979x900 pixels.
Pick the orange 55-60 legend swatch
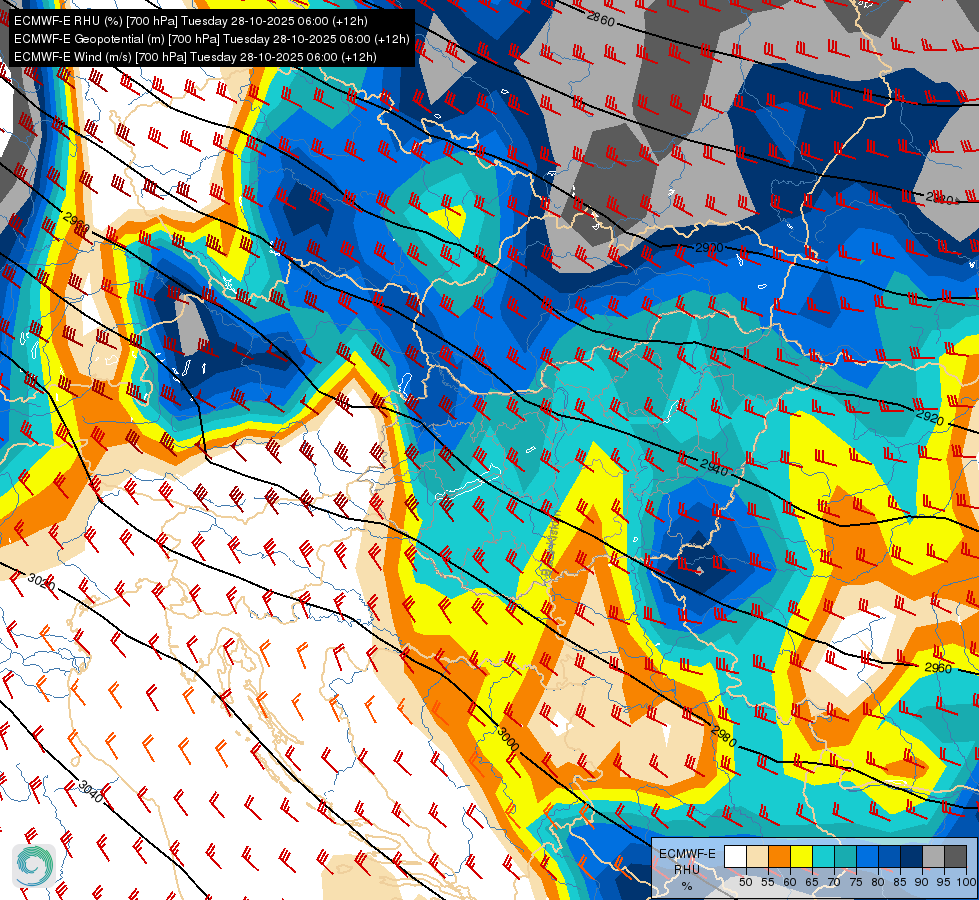pos(780,856)
